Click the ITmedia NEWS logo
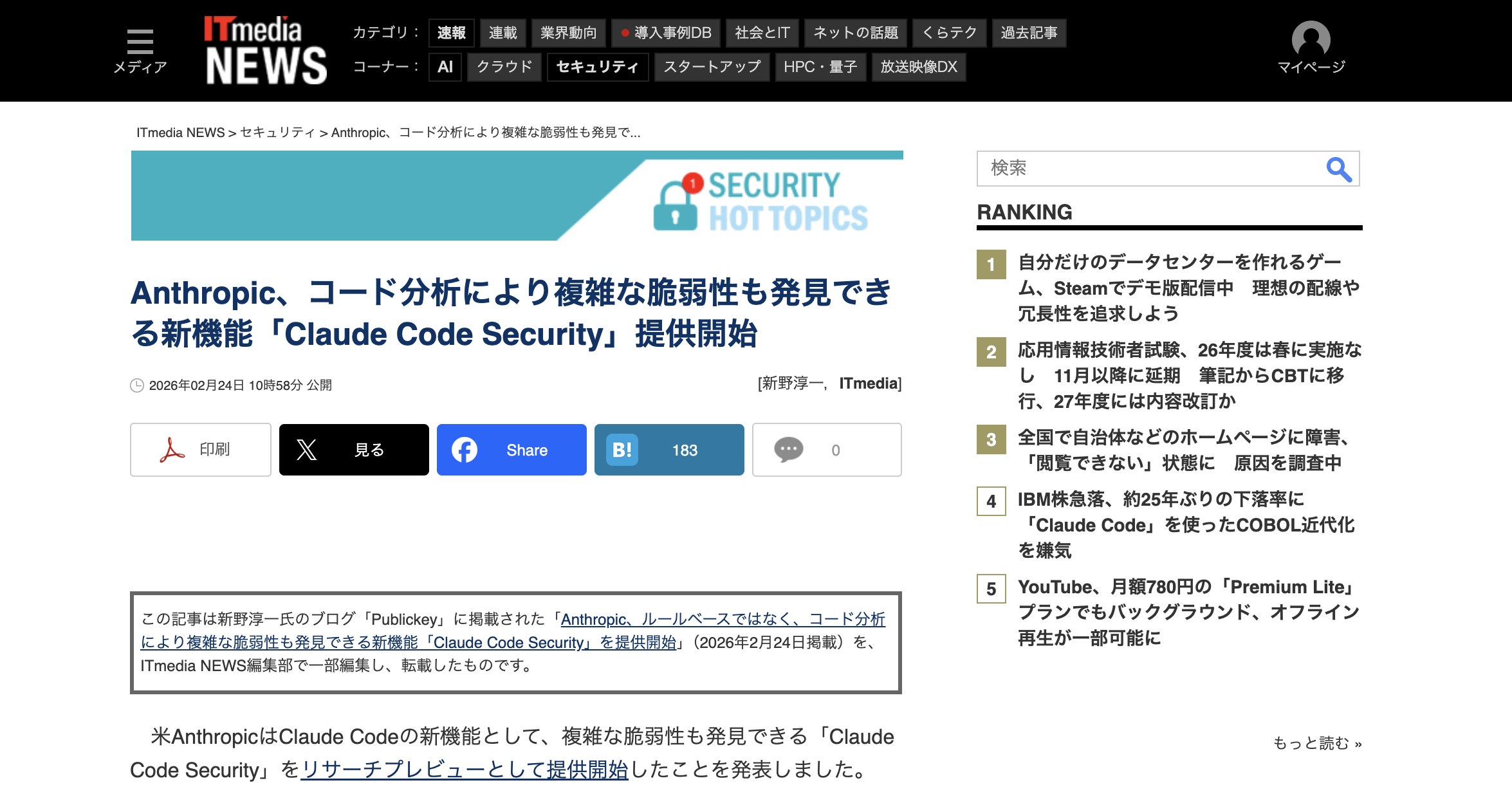1512x785 pixels. tap(265, 50)
